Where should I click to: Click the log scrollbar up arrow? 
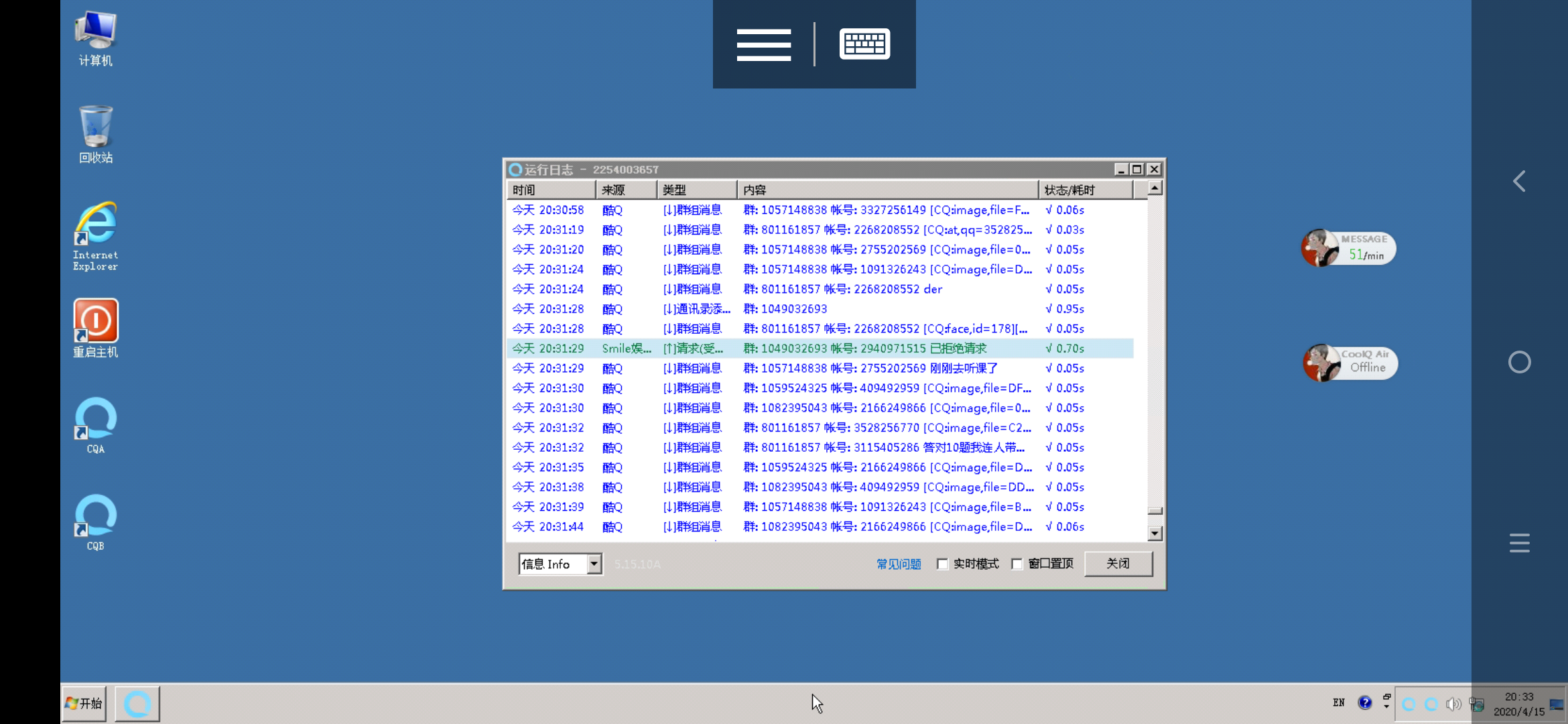point(1155,188)
